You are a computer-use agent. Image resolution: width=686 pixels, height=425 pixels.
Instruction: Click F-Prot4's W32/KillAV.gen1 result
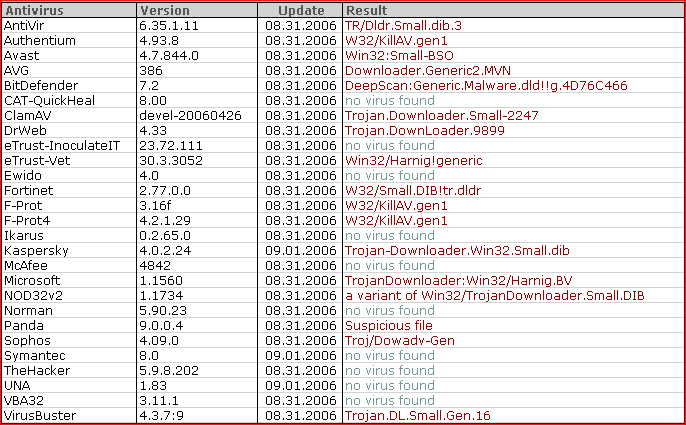[396, 221]
